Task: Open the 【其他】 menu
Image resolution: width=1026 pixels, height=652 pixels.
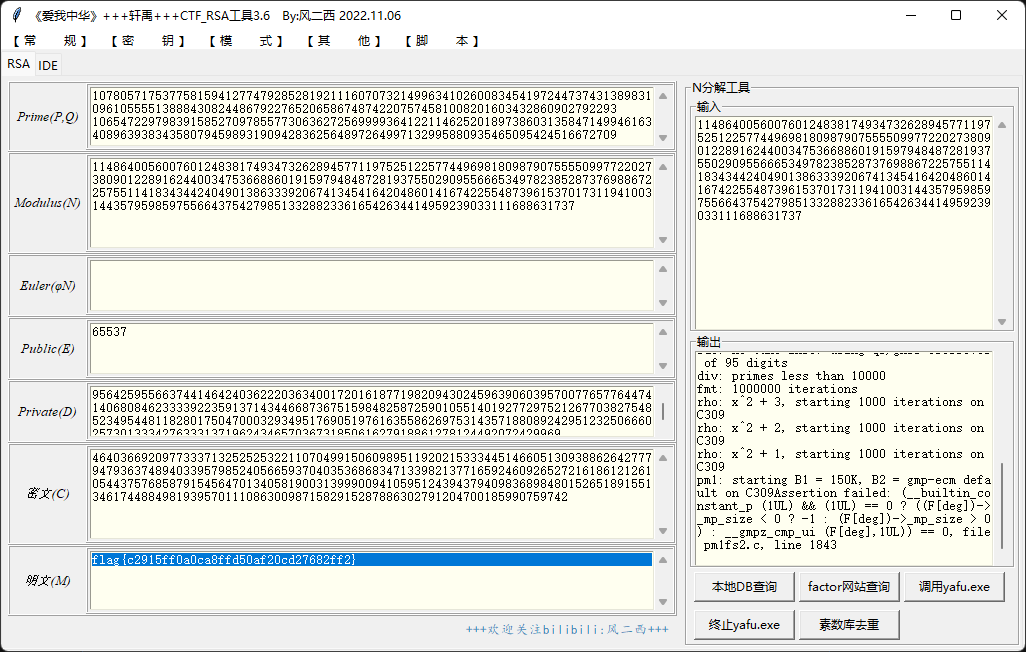Action: pyautogui.click(x=344, y=41)
